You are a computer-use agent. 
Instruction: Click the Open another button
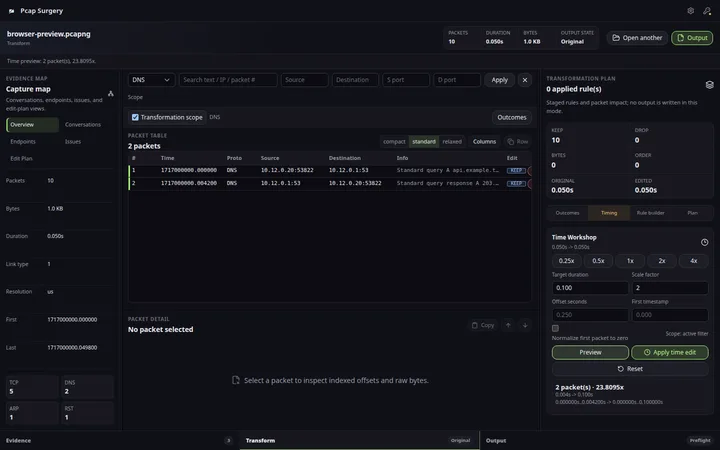[637, 38]
